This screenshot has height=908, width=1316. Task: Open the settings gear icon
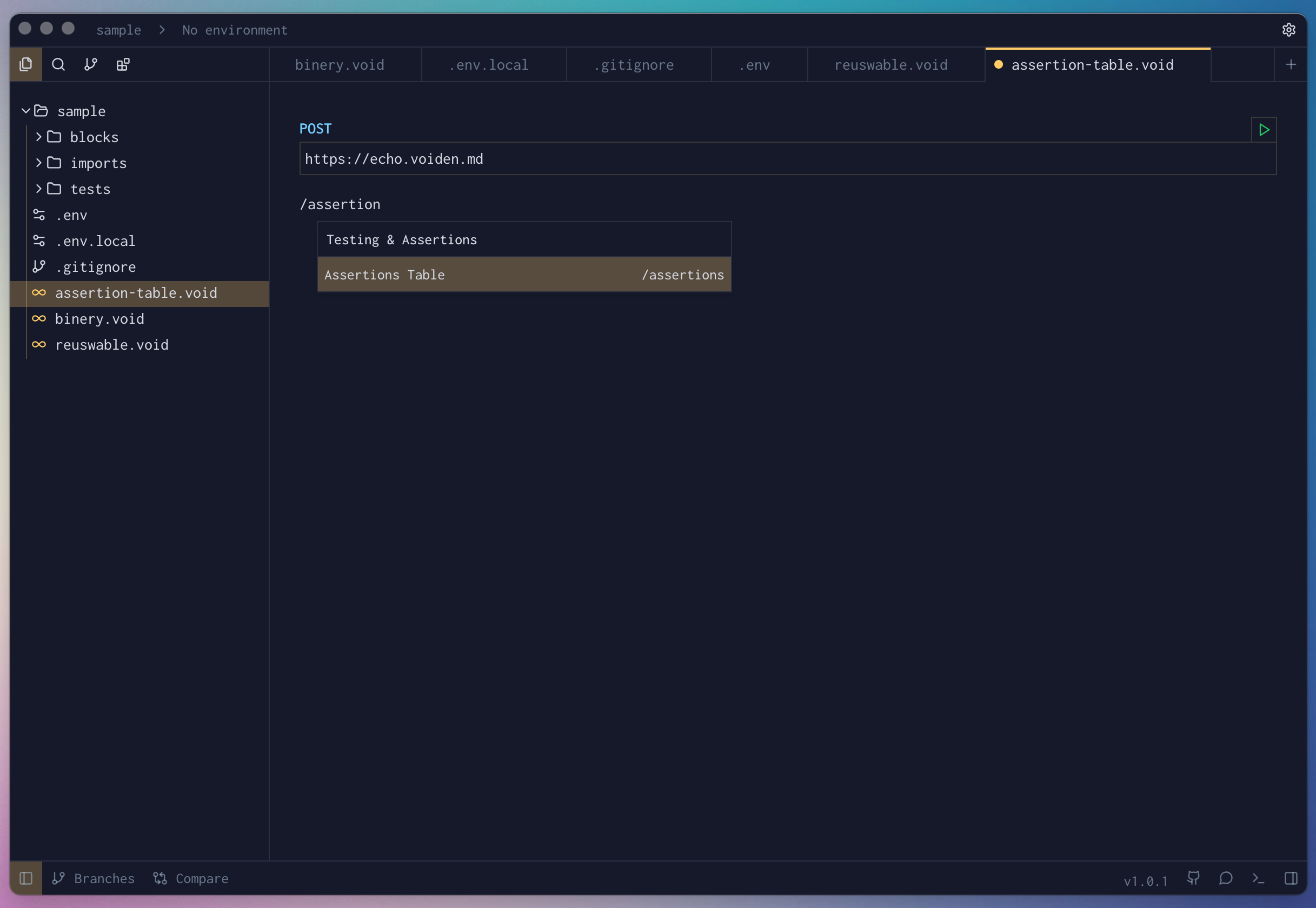[1288, 30]
